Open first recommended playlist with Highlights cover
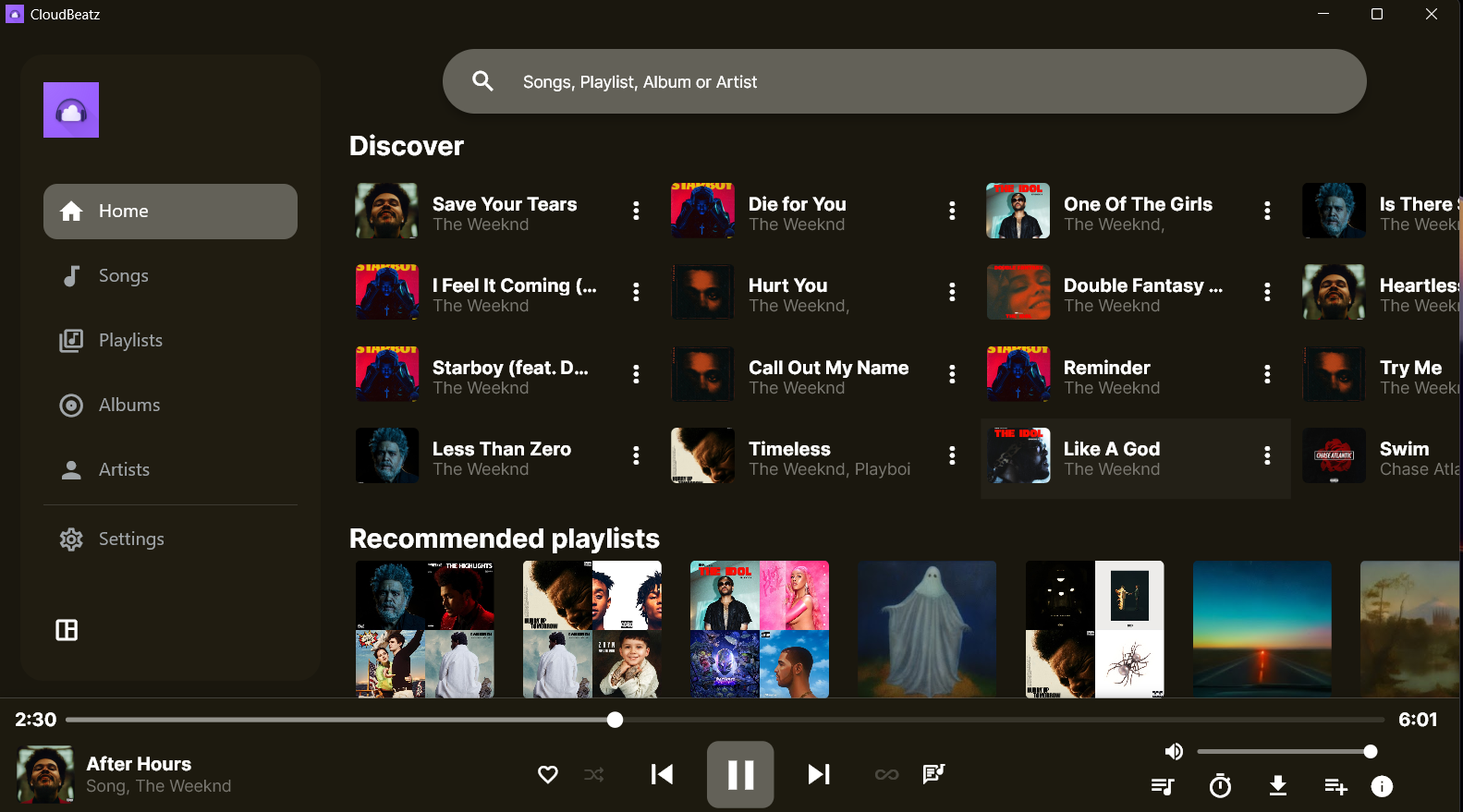 coord(425,629)
